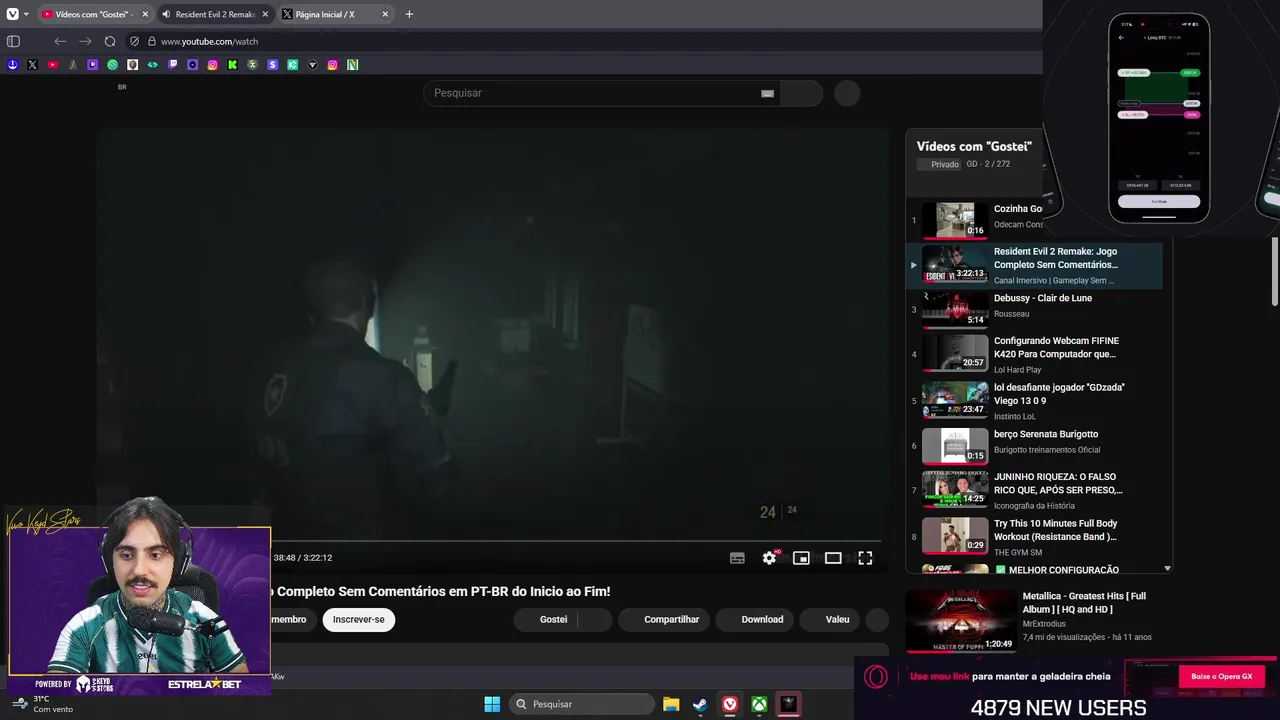Open the new tab plus button
The height and width of the screenshot is (720, 1280).
(x=409, y=14)
